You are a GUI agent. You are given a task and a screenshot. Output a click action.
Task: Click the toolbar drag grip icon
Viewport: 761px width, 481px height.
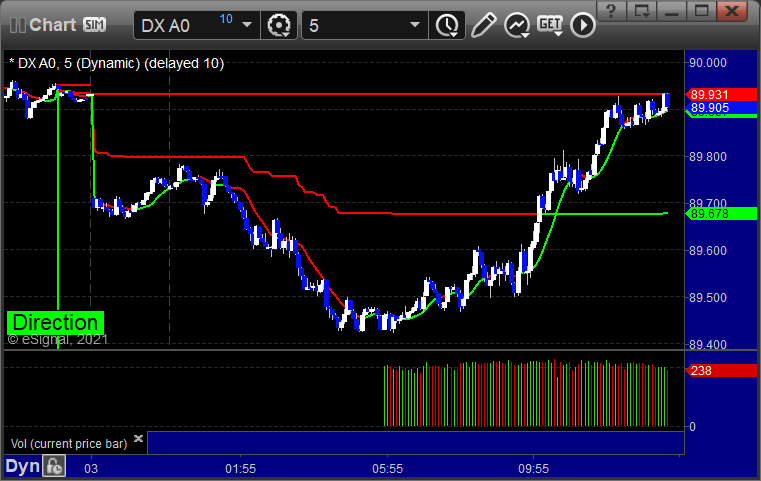(17, 25)
